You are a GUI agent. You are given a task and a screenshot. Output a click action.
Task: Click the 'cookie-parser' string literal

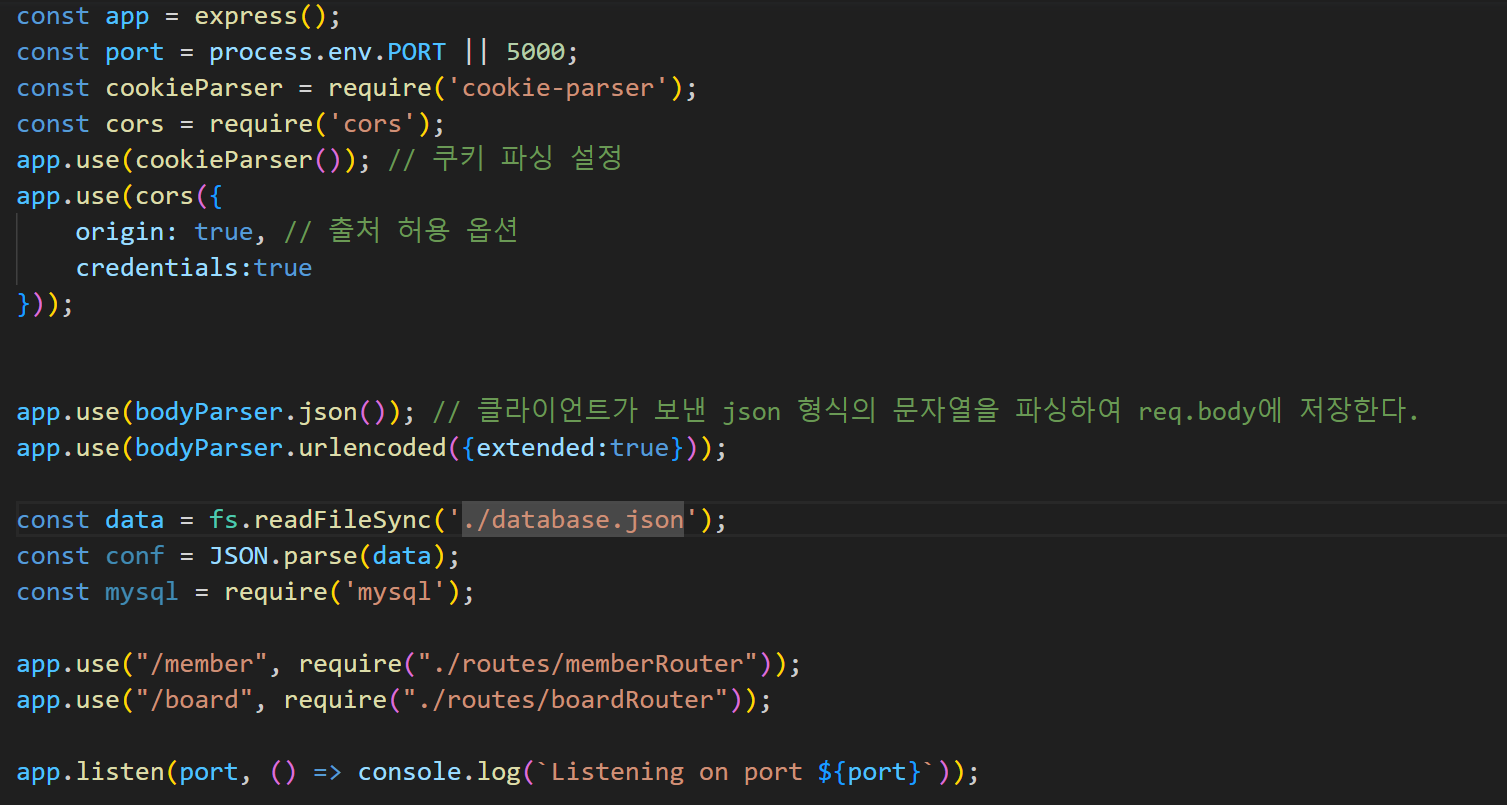558,88
